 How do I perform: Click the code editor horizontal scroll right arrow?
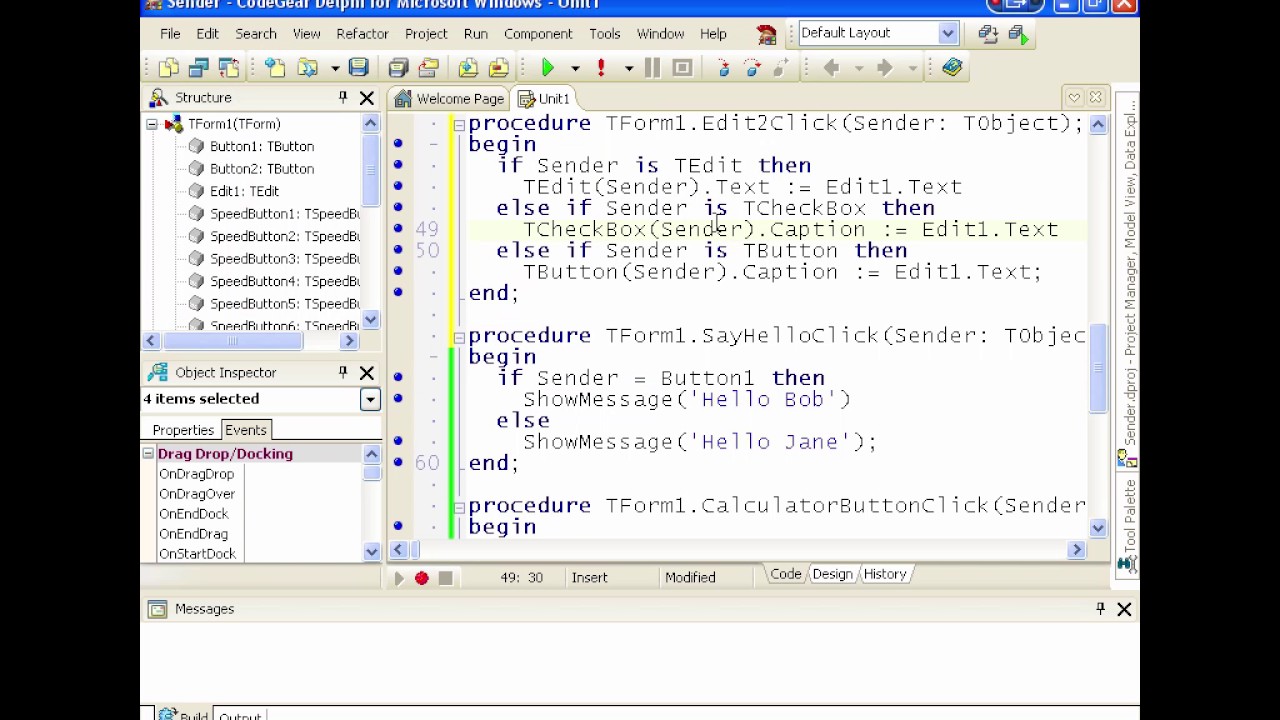(x=1077, y=550)
